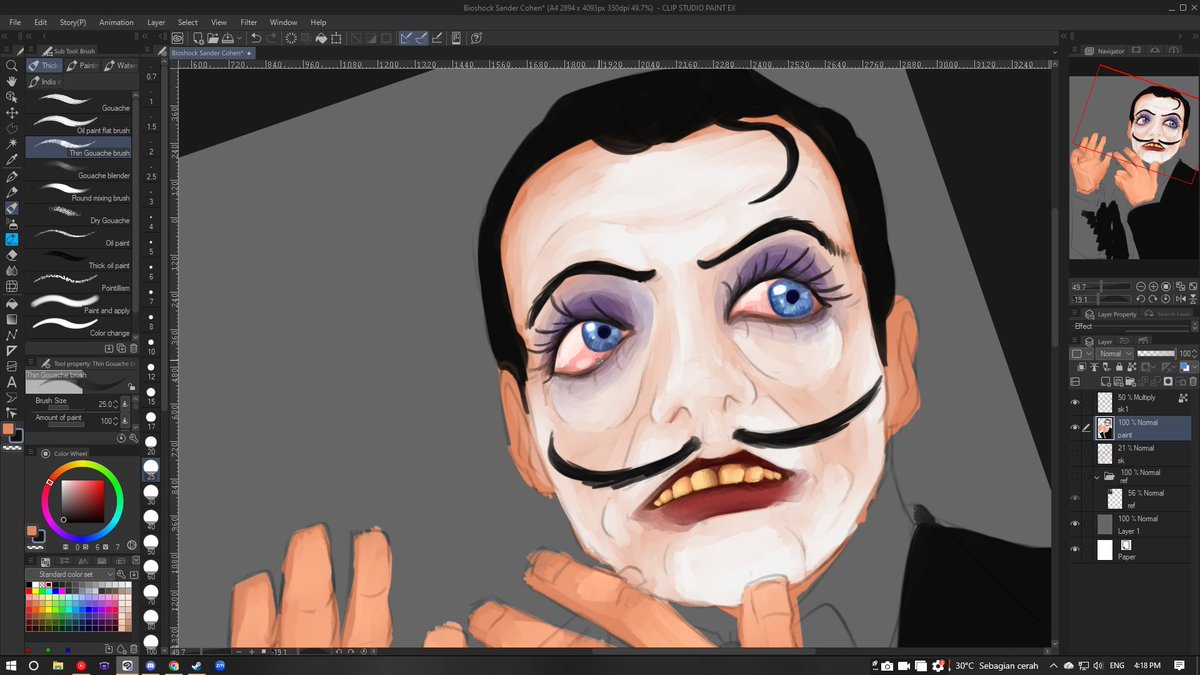
Task: Select the Thick paint sub tool group
Action: pos(43,65)
